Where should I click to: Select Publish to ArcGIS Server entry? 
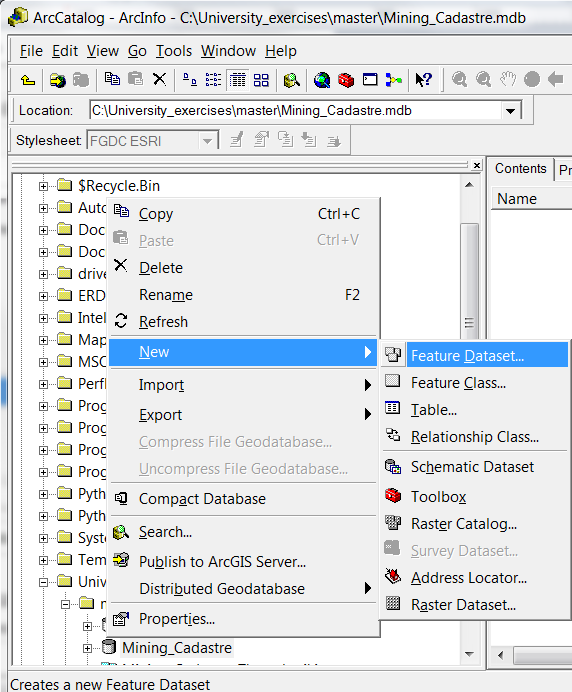242,562
